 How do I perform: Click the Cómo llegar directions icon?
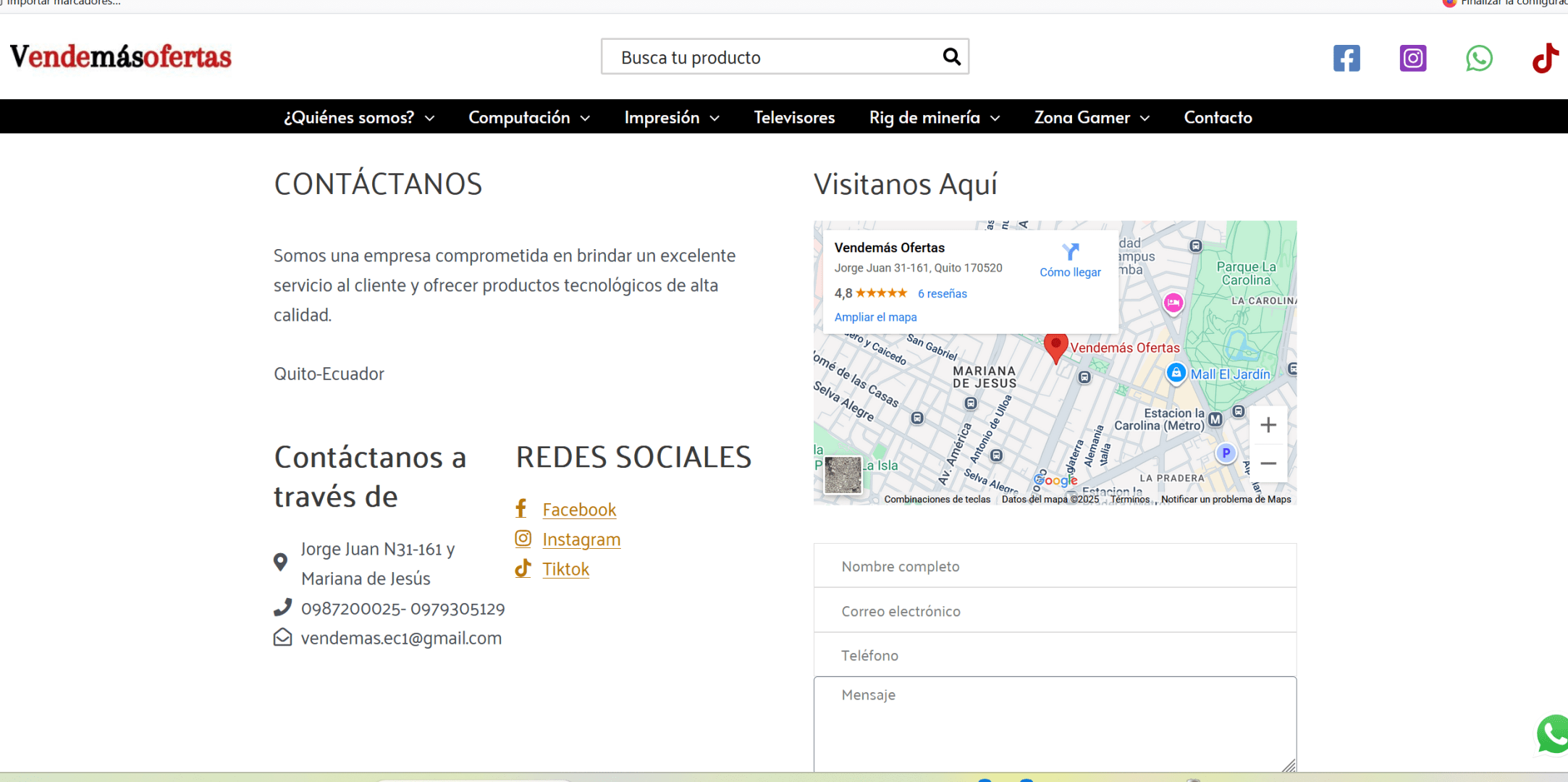click(1070, 252)
